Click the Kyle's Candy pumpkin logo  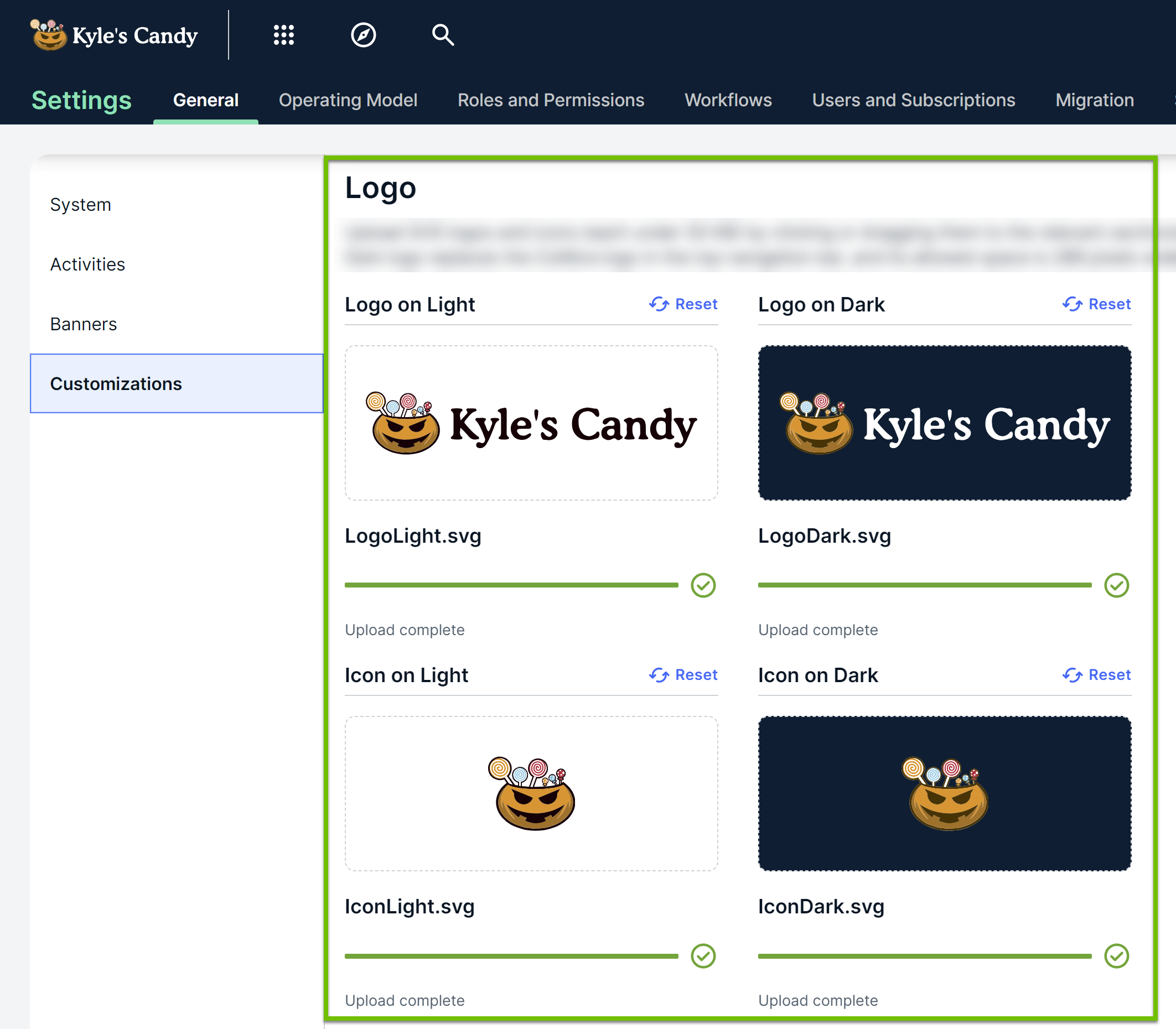click(50, 34)
